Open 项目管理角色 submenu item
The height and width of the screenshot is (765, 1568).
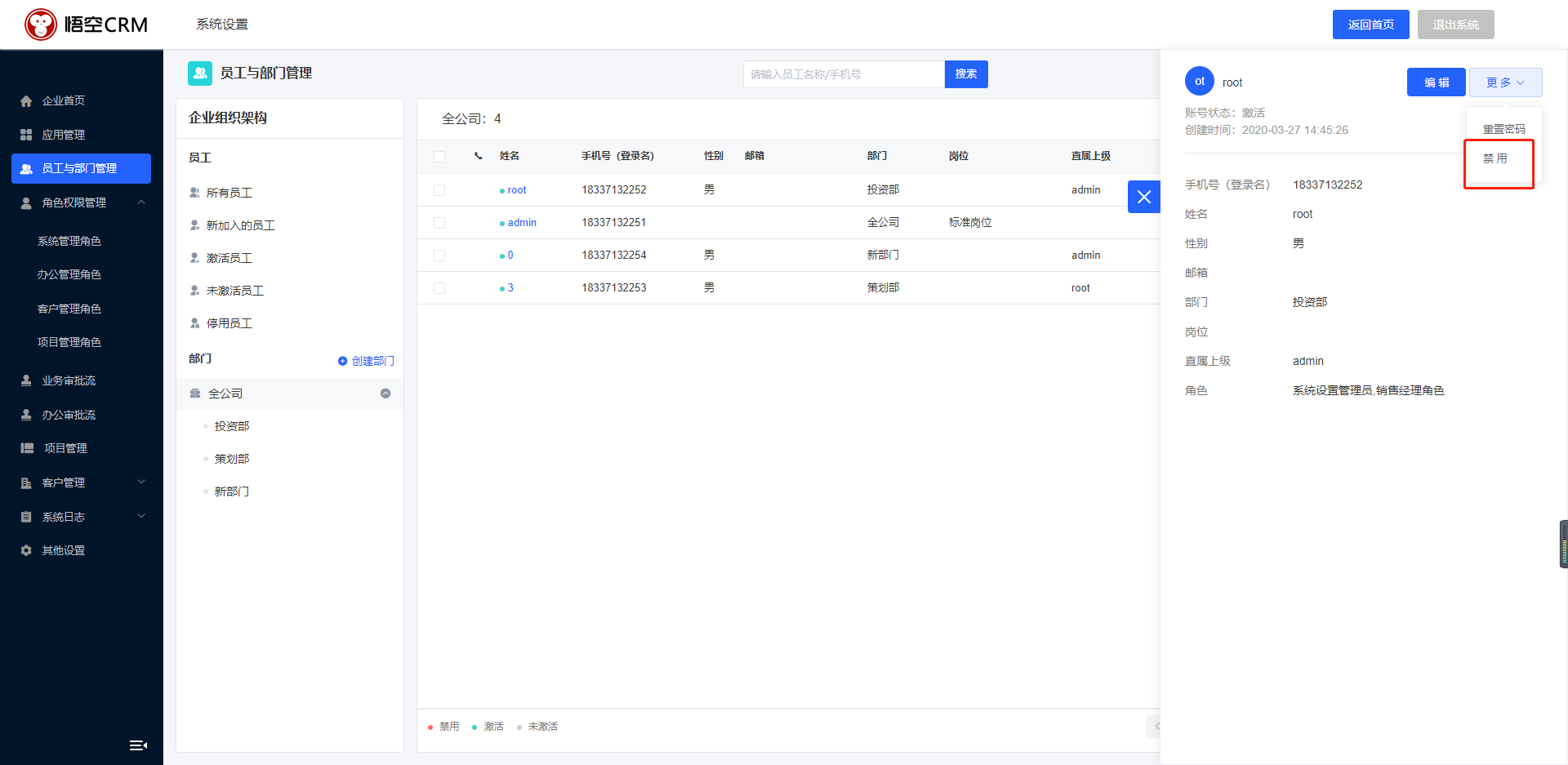coord(69,342)
